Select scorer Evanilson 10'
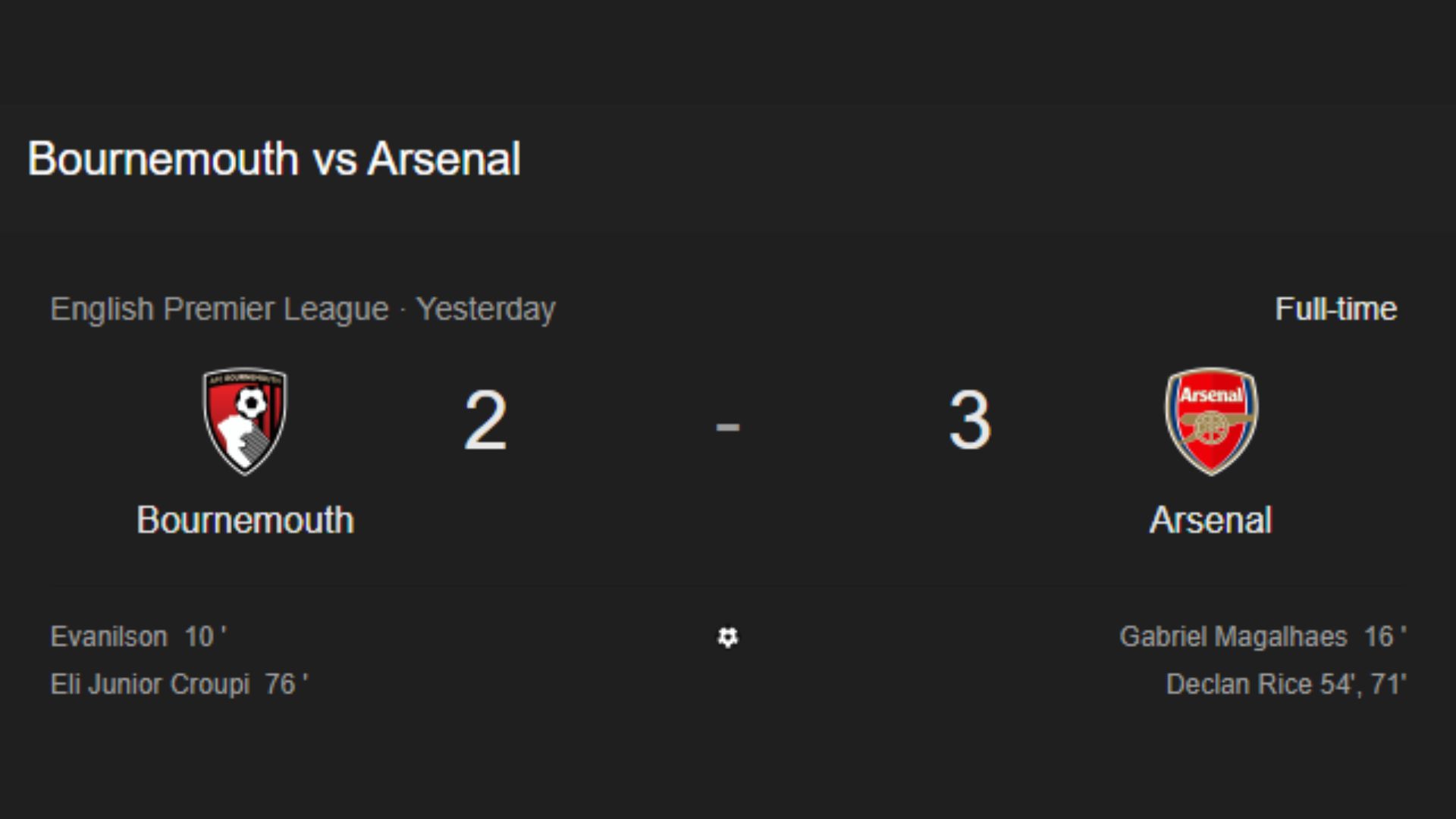 click(x=139, y=637)
